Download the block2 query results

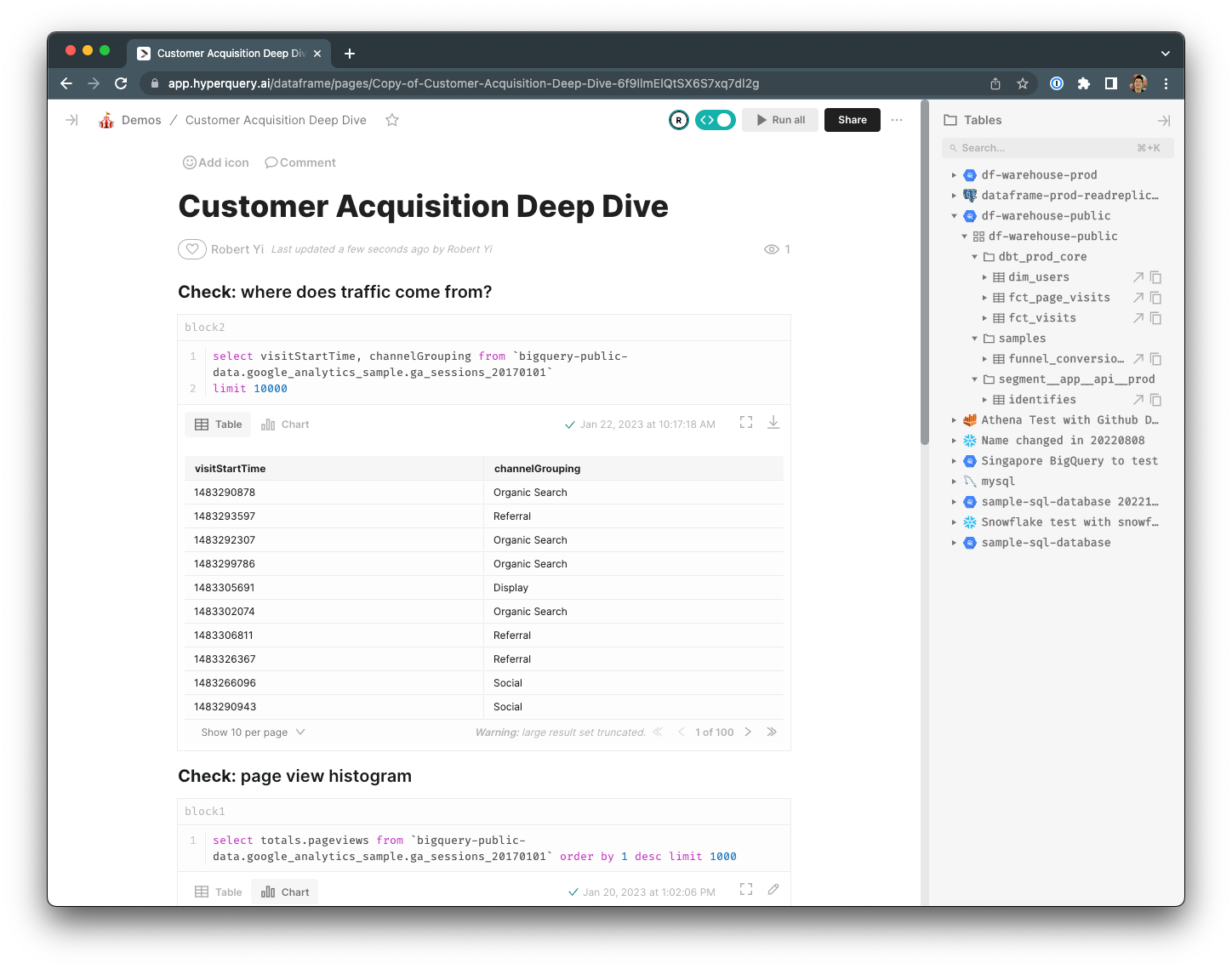click(773, 422)
